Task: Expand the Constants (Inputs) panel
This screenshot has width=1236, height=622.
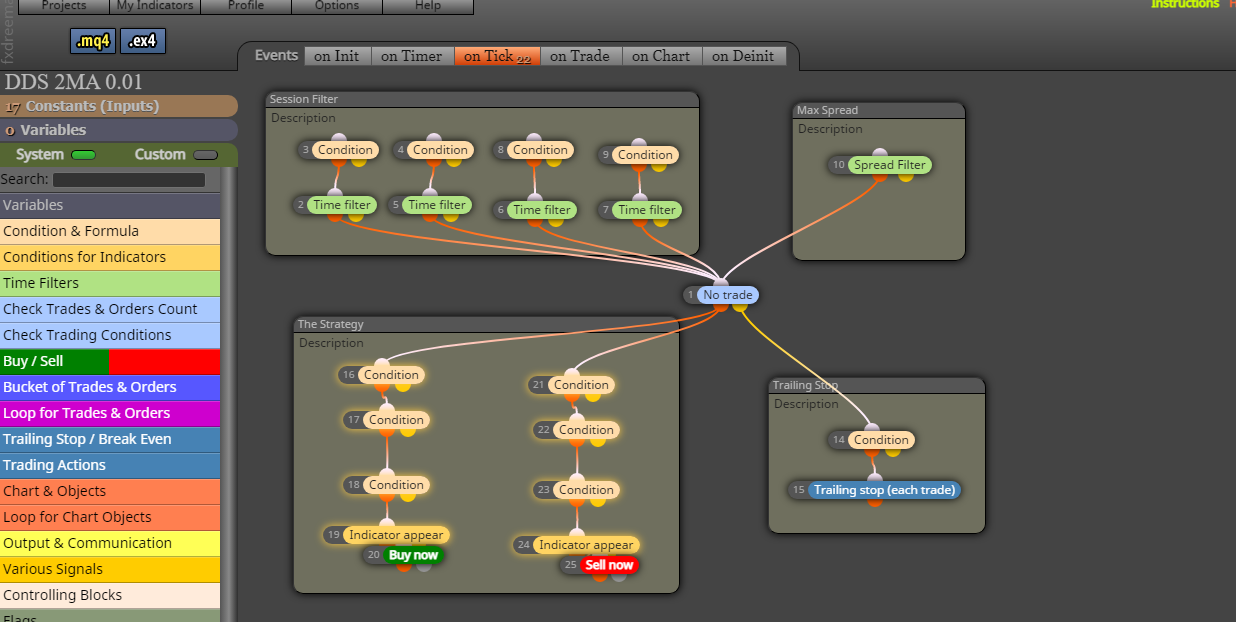Action: point(119,106)
